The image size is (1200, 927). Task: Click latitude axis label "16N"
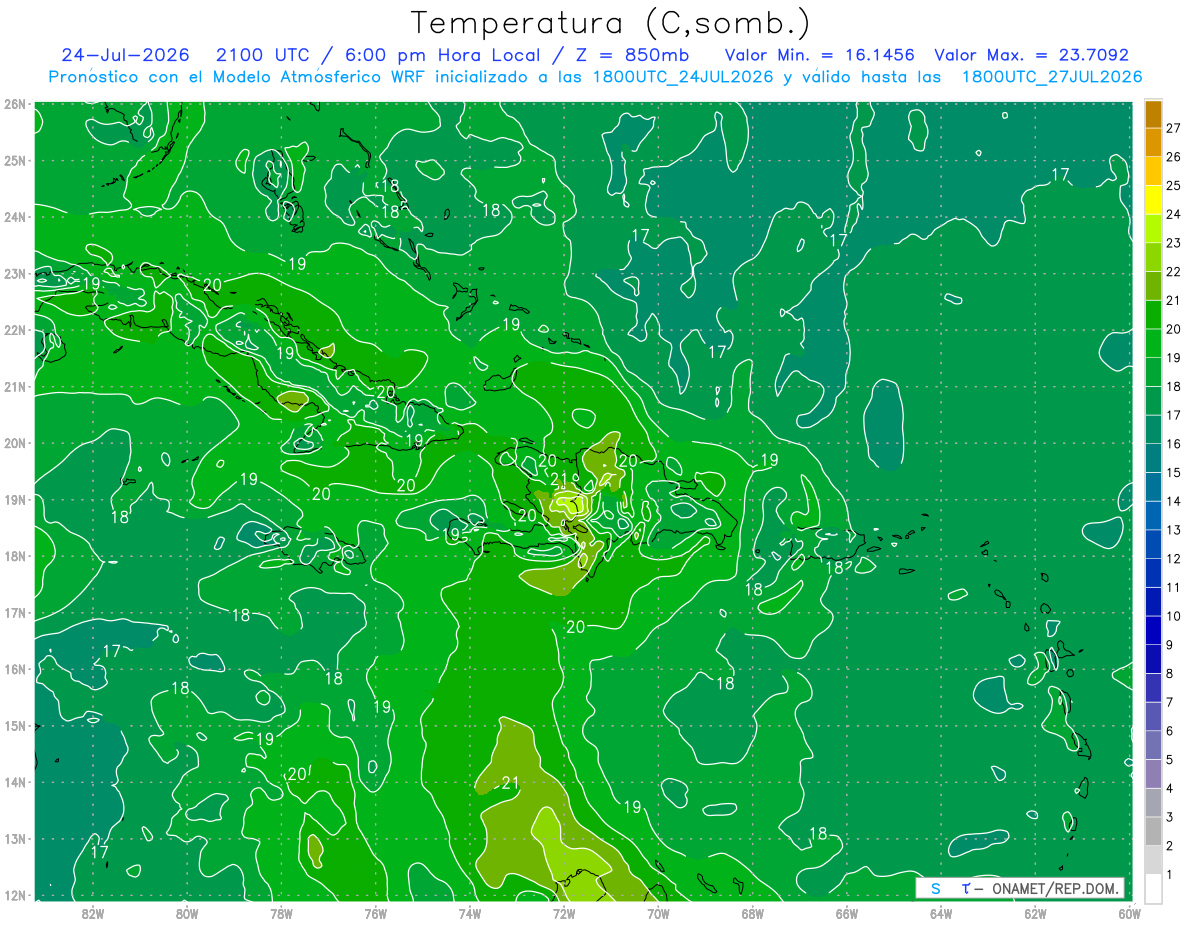click(15, 669)
